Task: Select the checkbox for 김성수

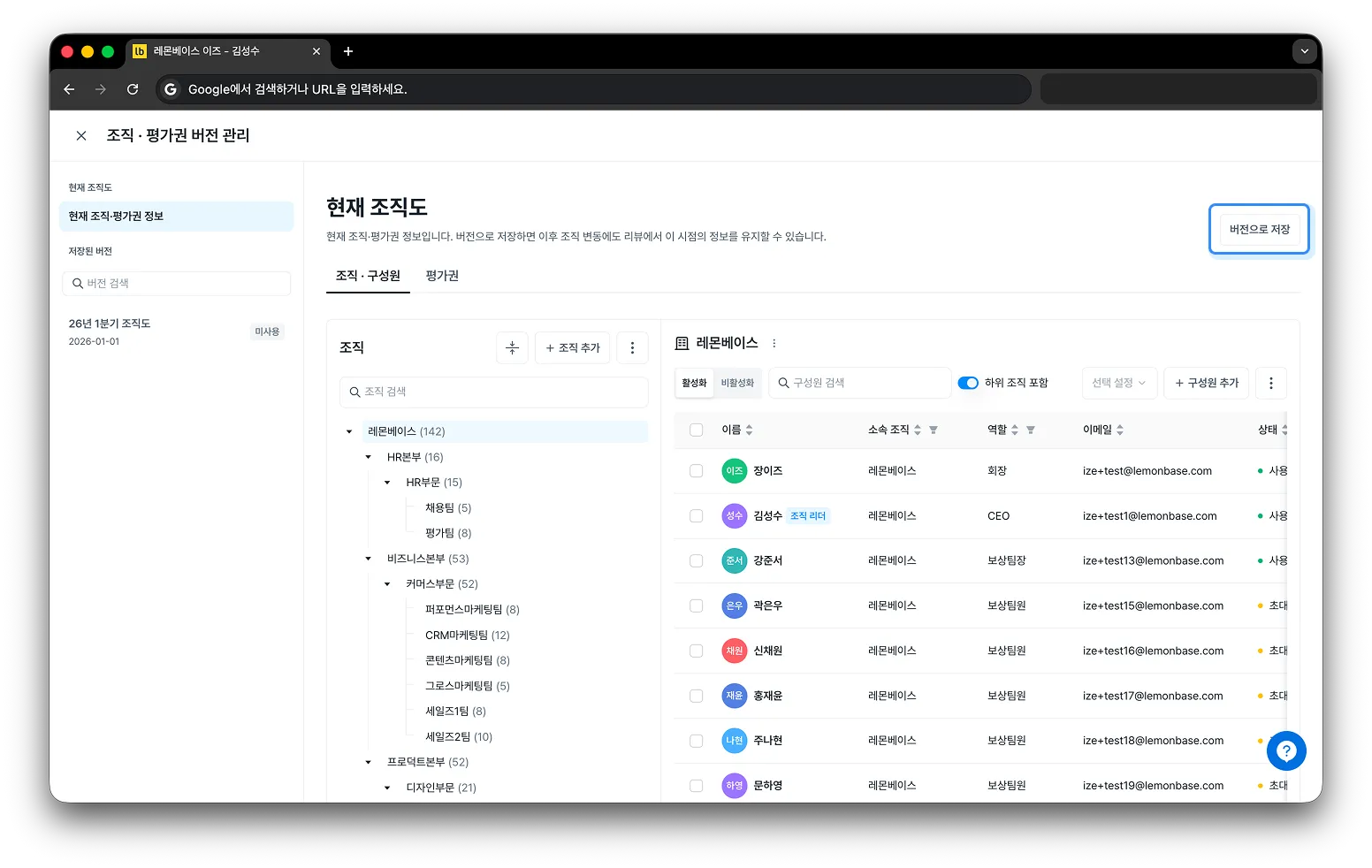Action: coord(697,516)
